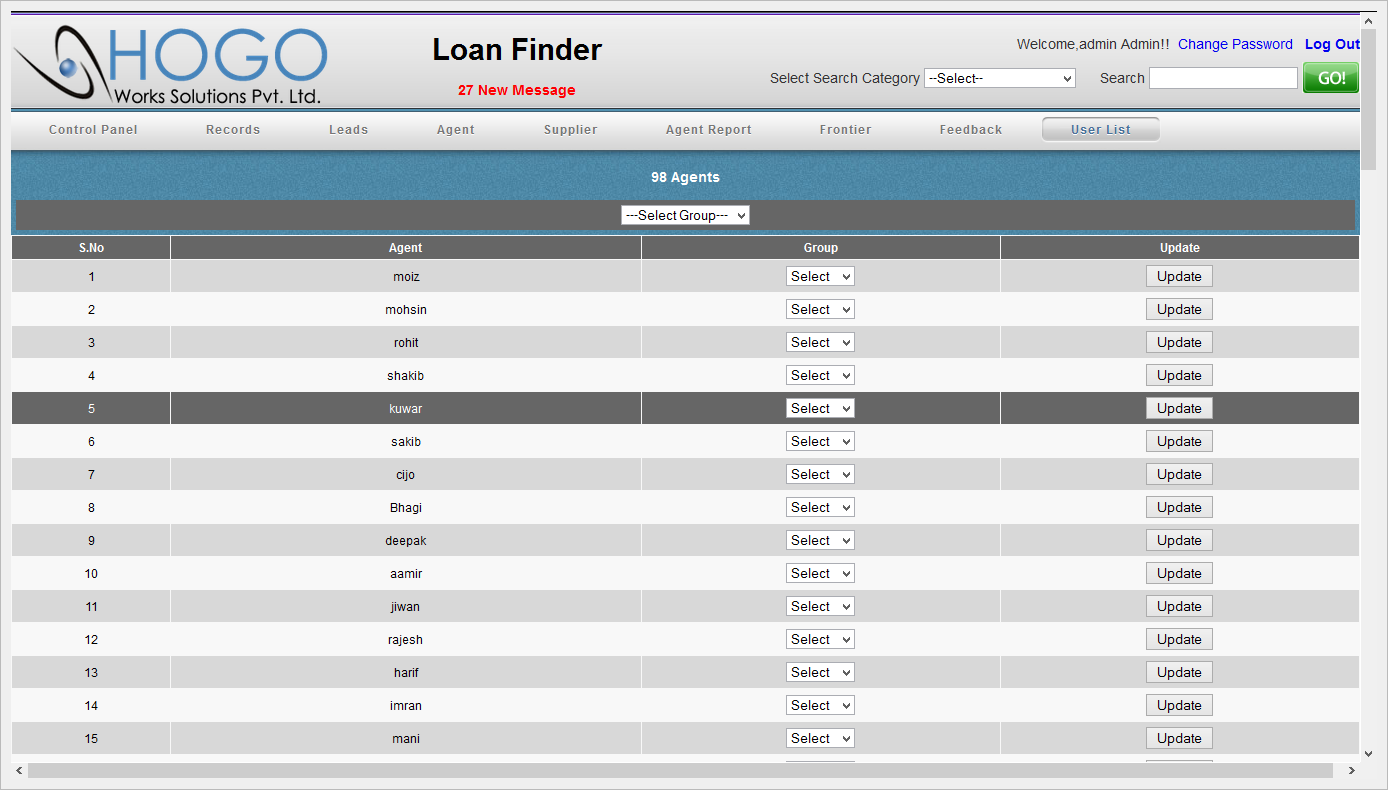Open the Leads menu item
The width and height of the screenshot is (1388, 790).
348,130
